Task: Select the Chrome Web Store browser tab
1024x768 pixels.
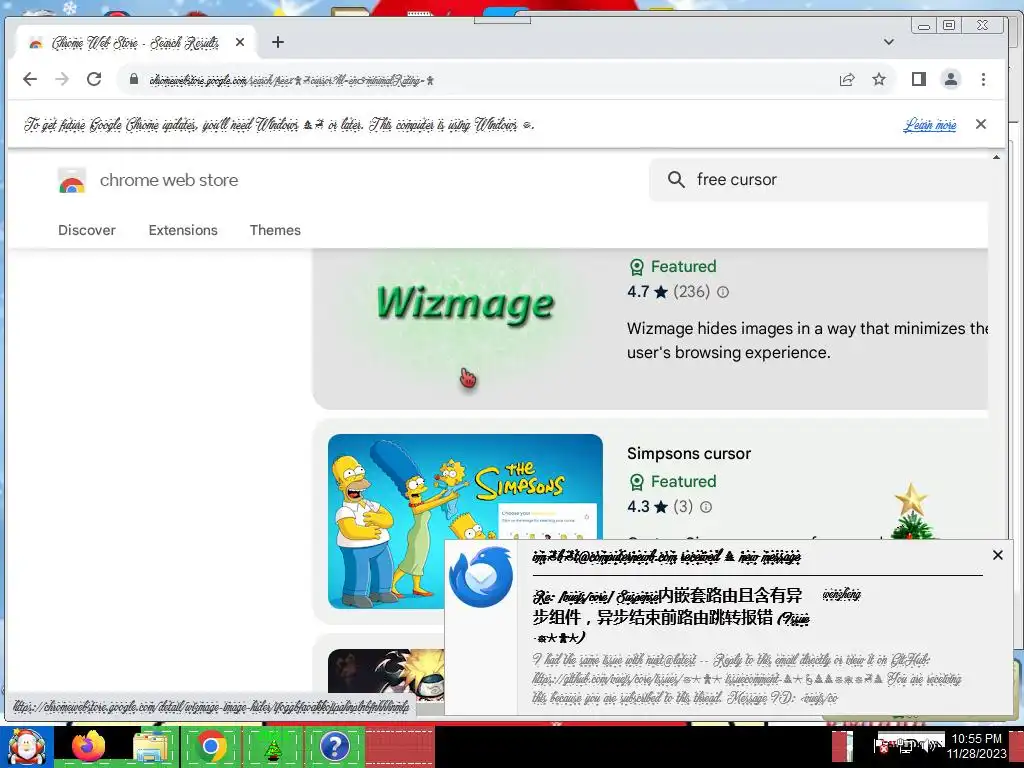Action: tap(135, 43)
